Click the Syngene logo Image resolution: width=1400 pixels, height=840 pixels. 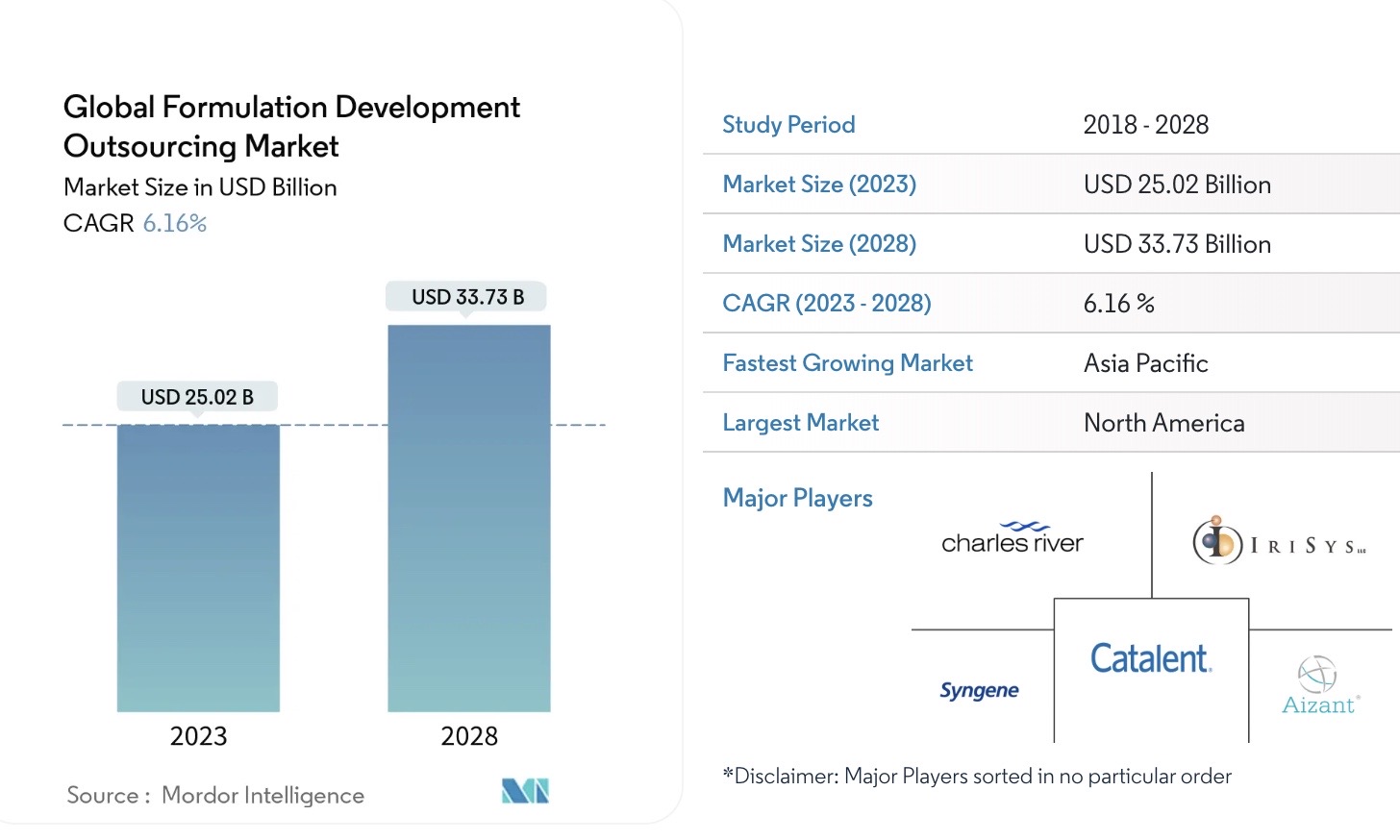[x=979, y=690]
